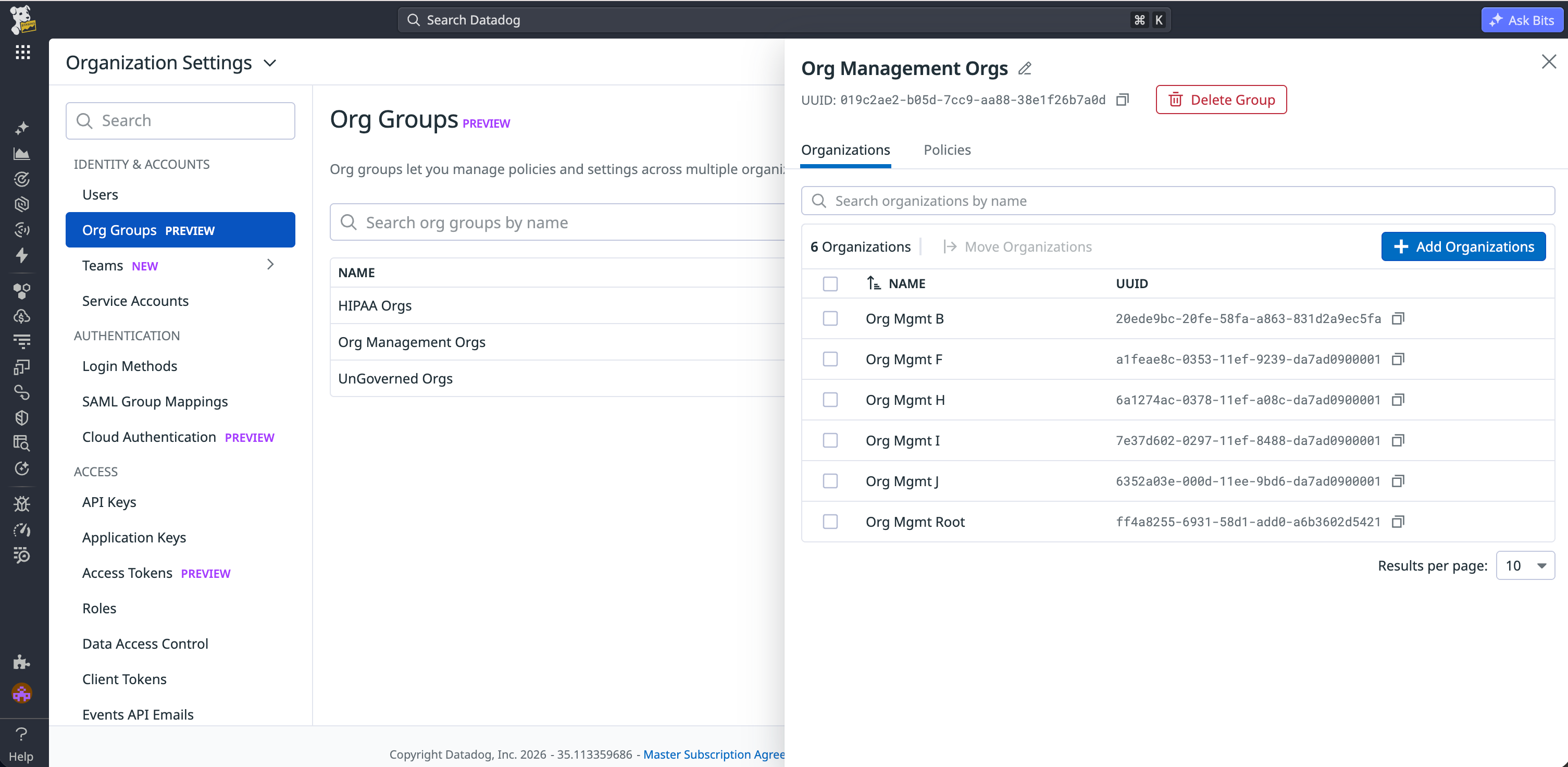1568x767 pixels.
Task: Toggle the select-all organizations checkbox
Action: (830, 283)
